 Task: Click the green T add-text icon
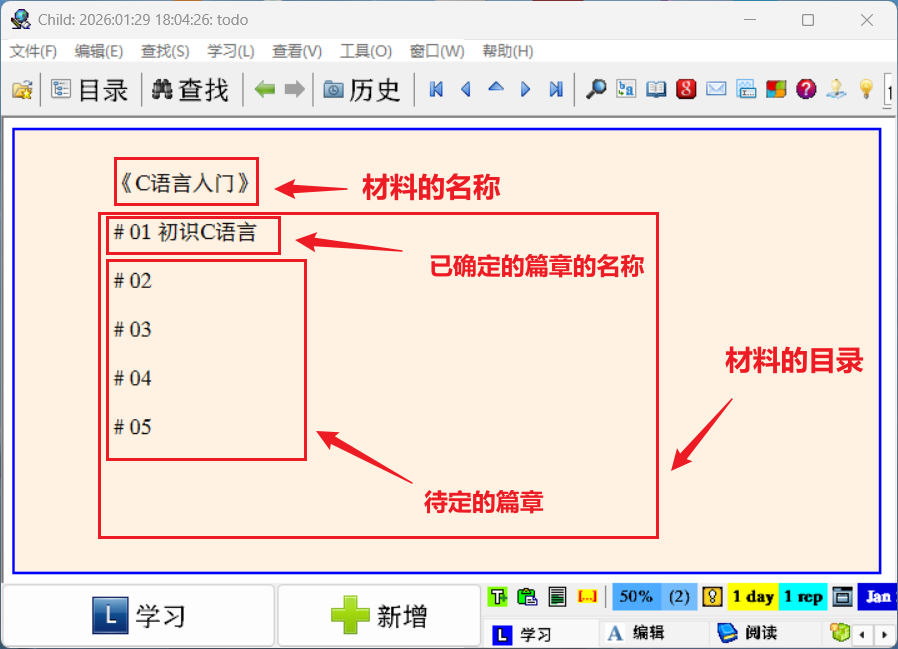click(498, 597)
